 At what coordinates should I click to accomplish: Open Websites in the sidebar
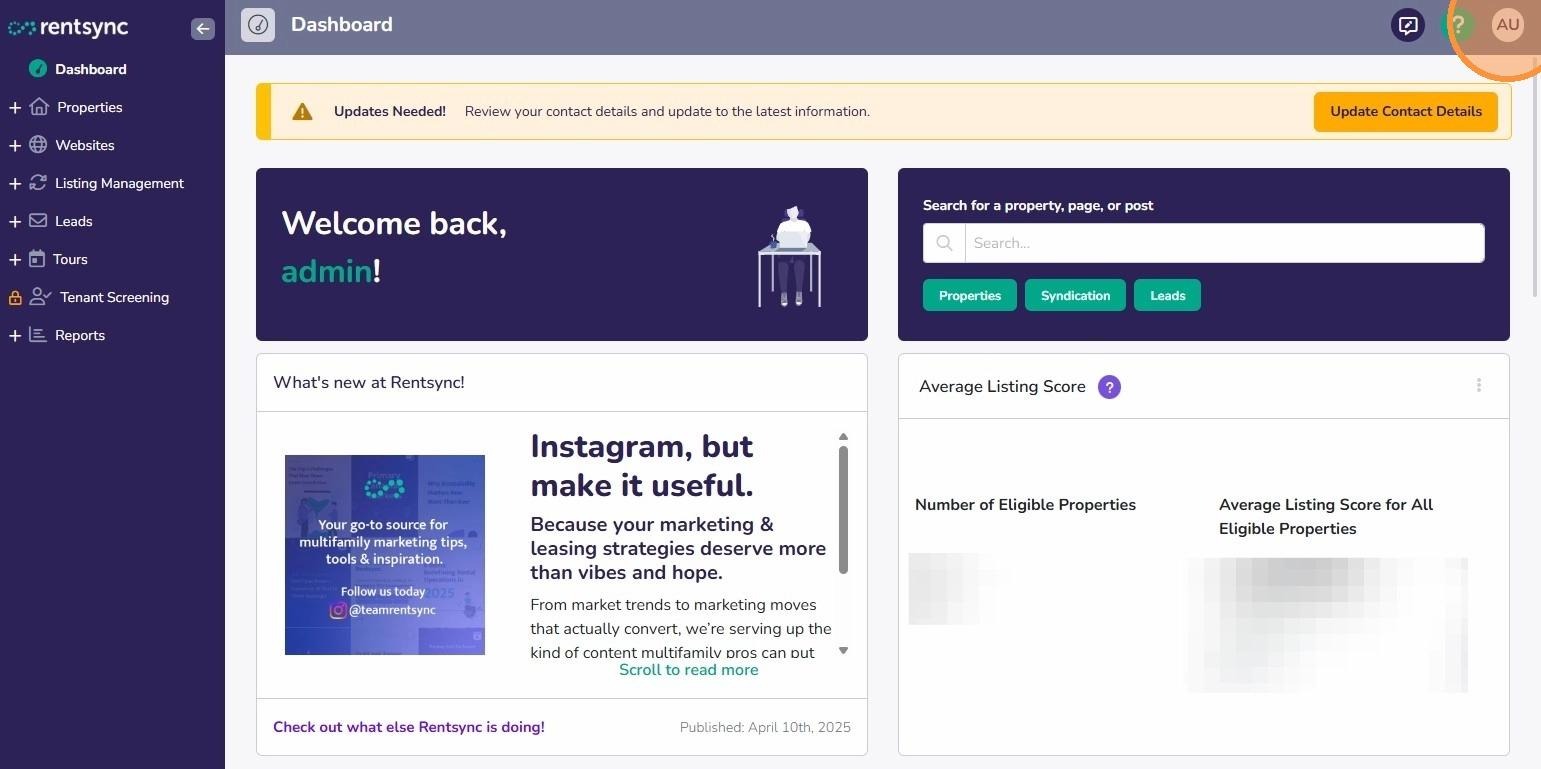click(x=85, y=145)
